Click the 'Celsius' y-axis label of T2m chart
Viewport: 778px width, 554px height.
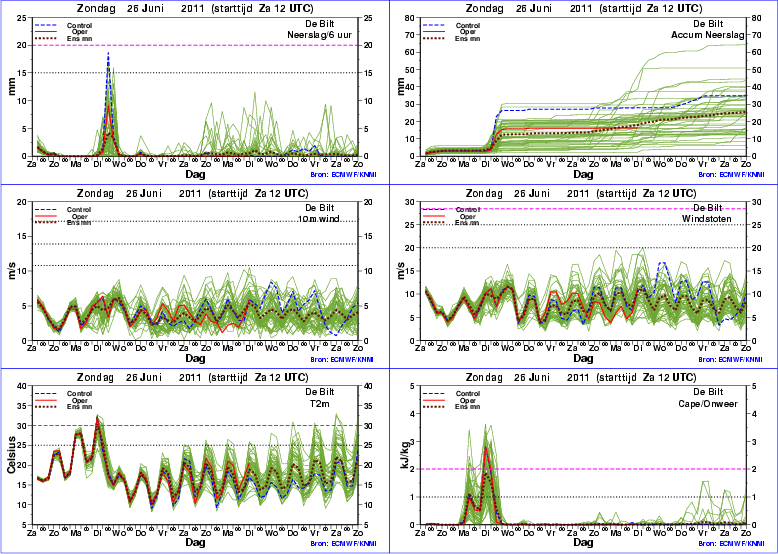point(11,455)
